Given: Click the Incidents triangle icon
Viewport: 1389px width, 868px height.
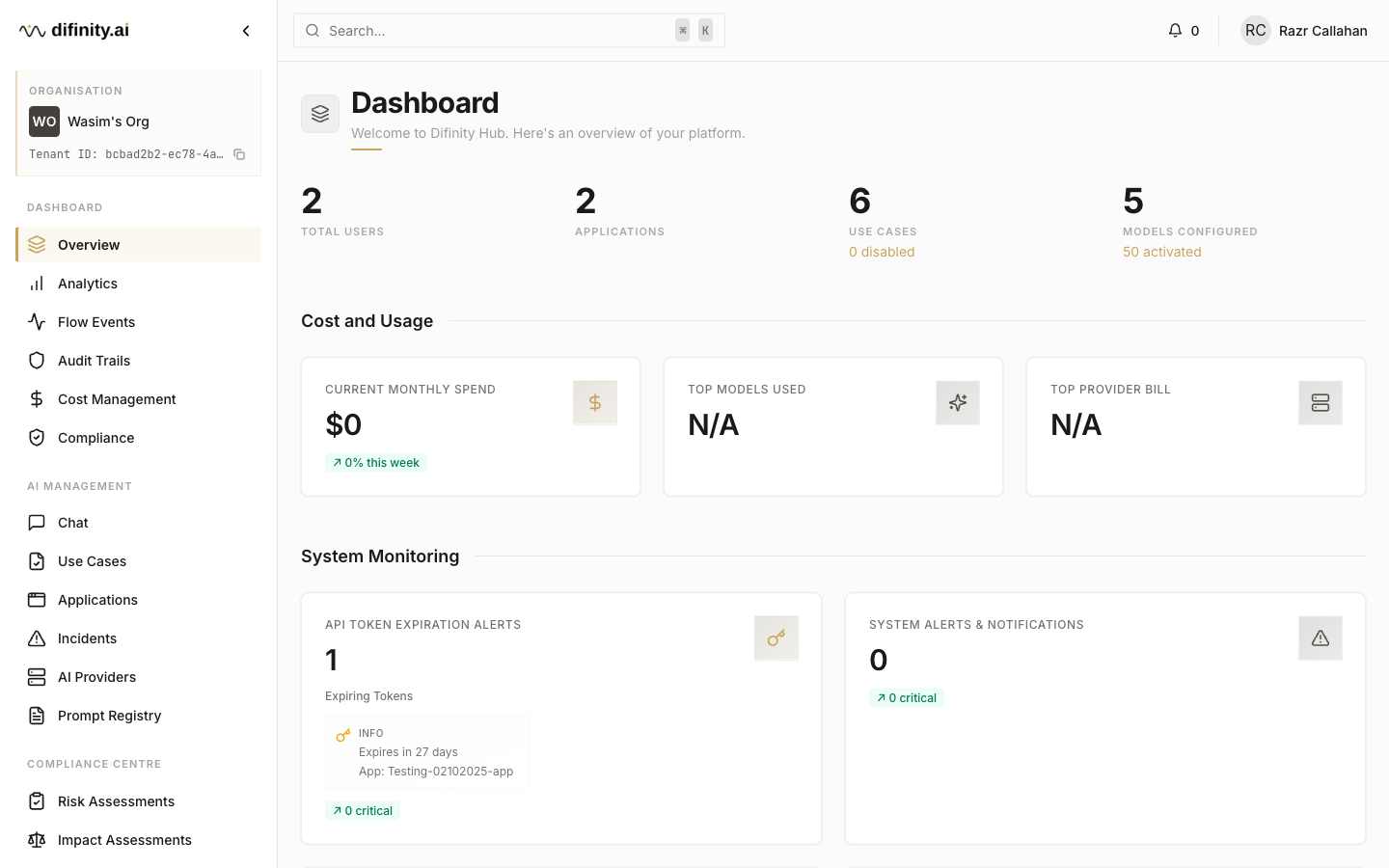Looking at the screenshot, I should click(x=37, y=638).
